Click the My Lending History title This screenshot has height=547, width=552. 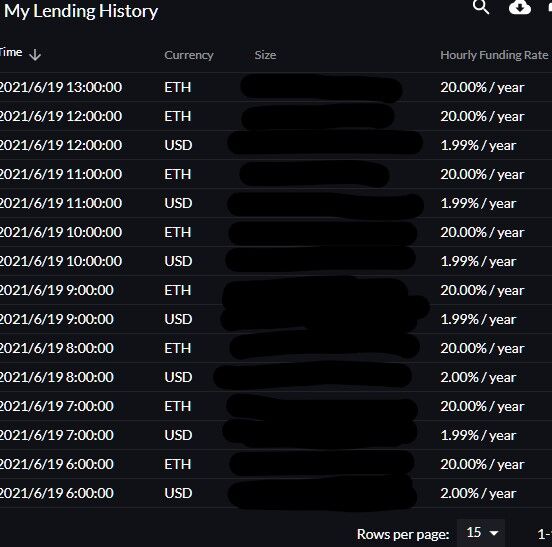click(x=81, y=11)
